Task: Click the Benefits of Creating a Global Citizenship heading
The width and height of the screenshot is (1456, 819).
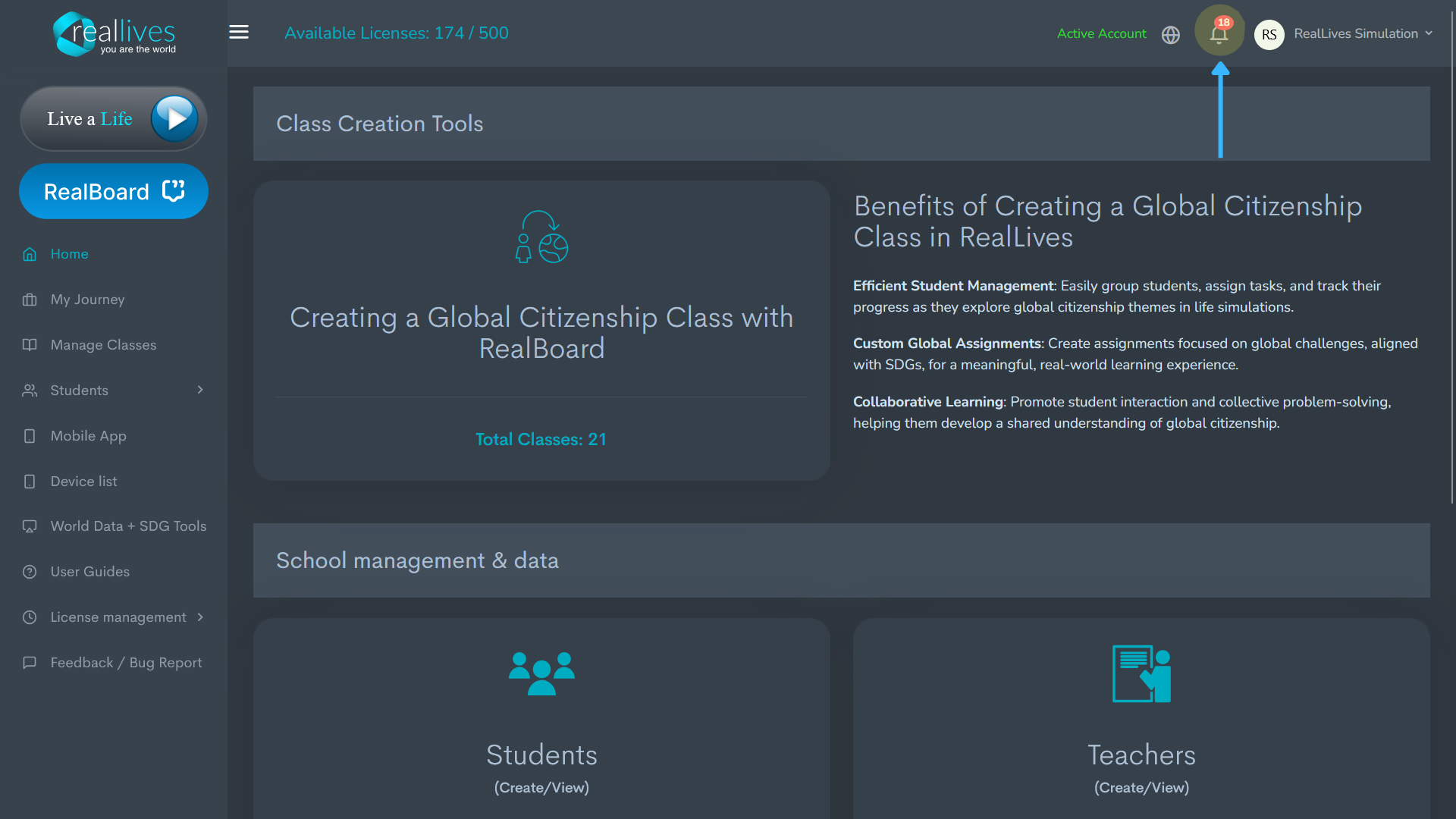Action: pyautogui.click(x=1108, y=221)
